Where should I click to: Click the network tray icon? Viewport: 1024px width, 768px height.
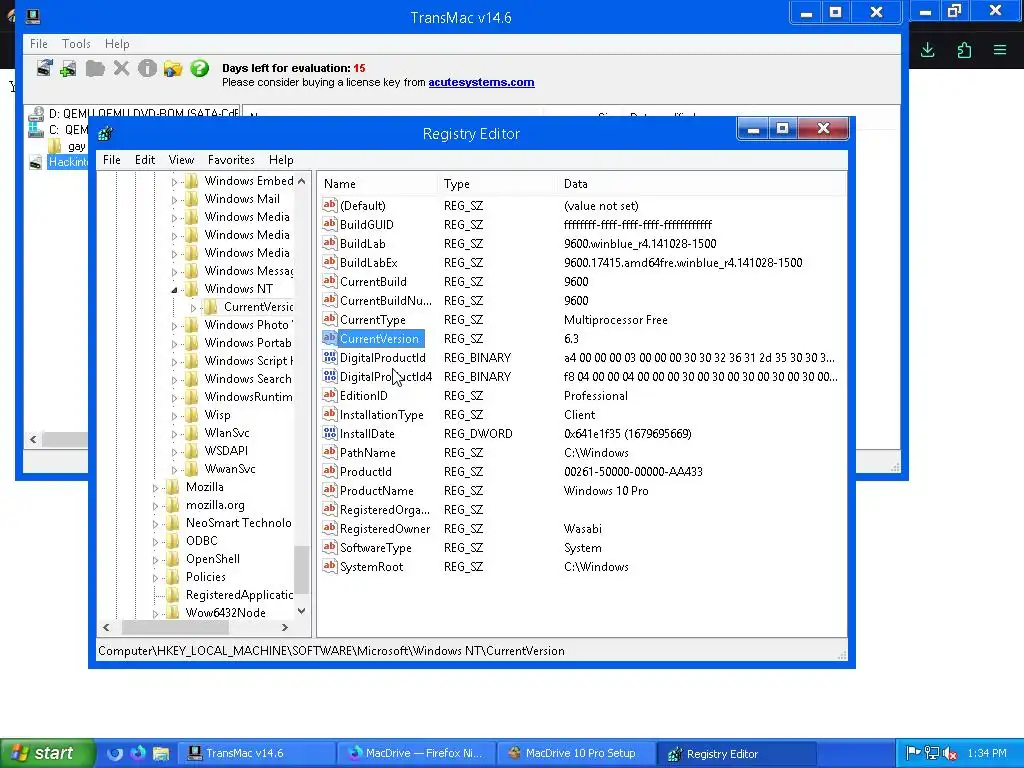(932, 753)
